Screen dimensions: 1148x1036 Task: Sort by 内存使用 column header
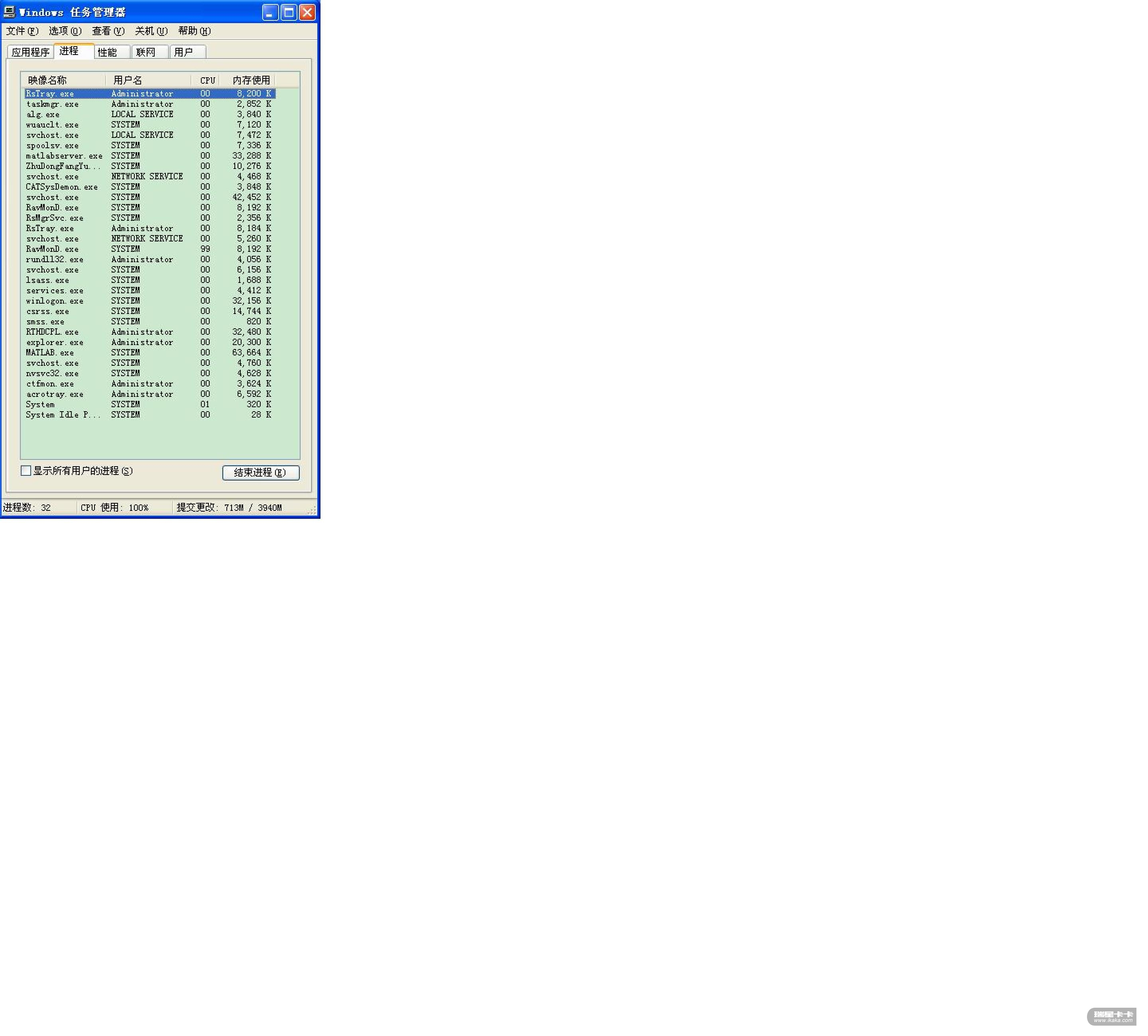pos(251,80)
